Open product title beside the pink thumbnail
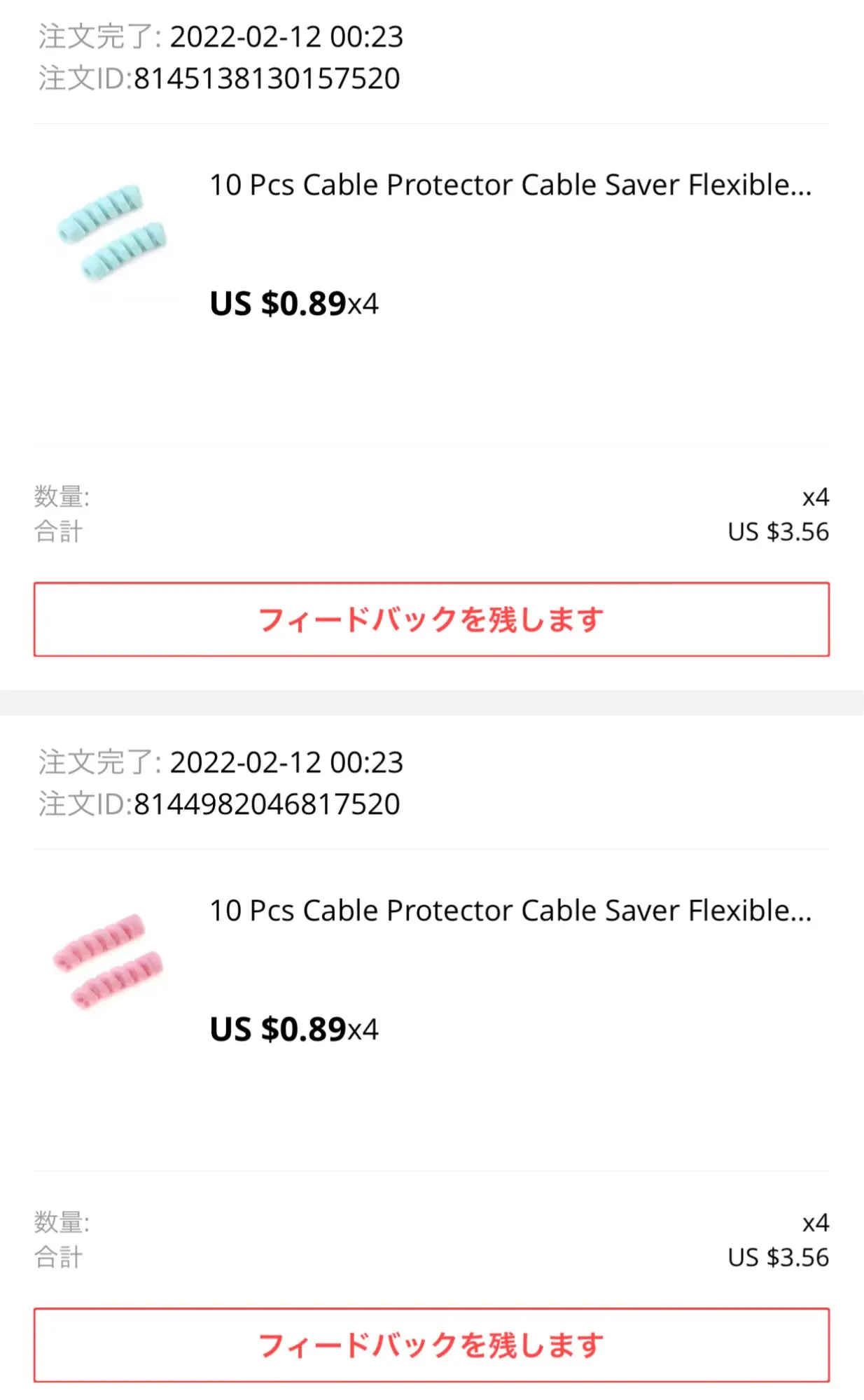 [510, 911]
